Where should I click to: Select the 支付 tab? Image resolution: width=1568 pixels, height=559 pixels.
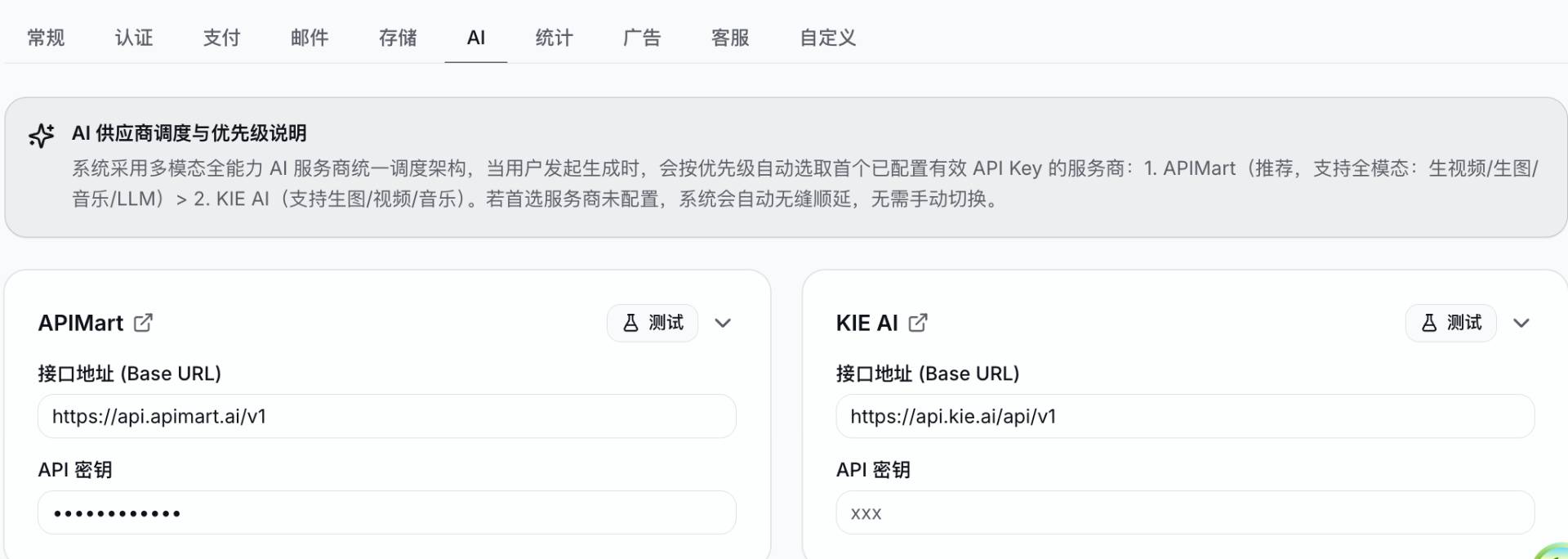(x=222, y=38)
